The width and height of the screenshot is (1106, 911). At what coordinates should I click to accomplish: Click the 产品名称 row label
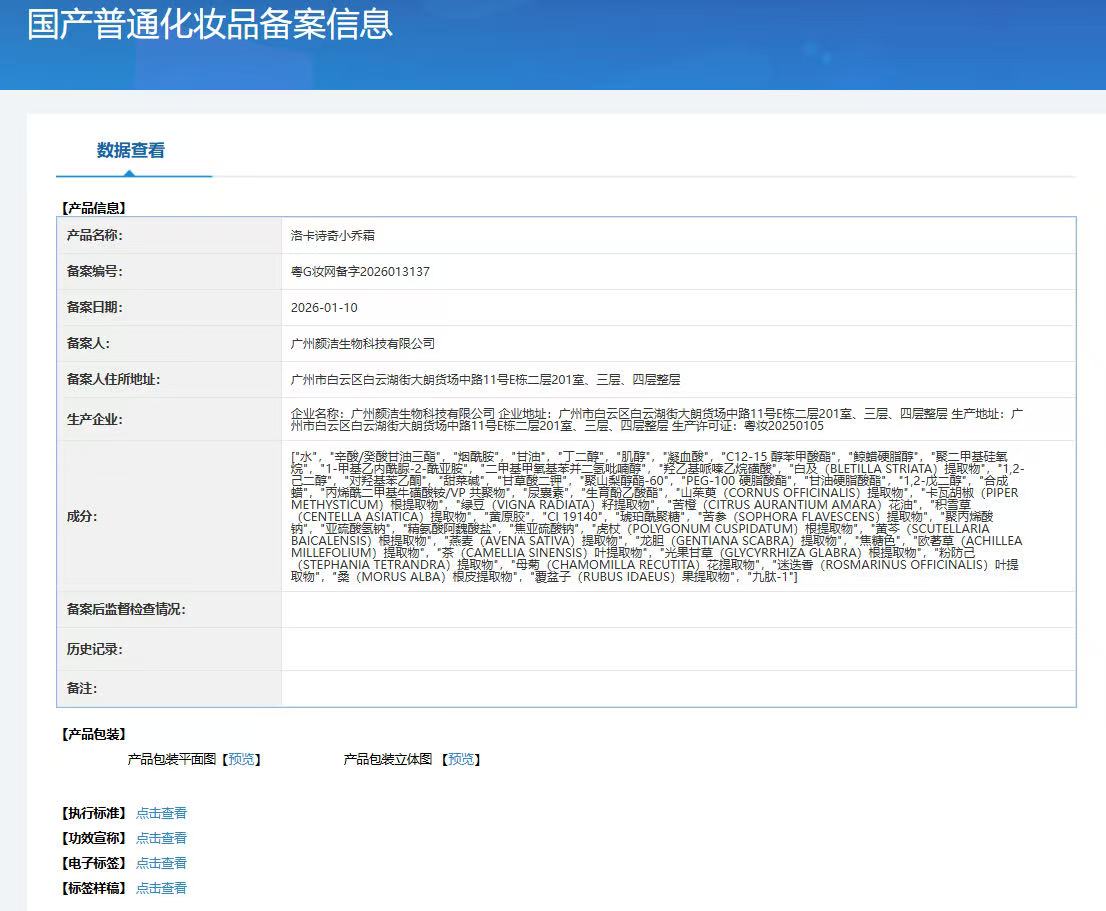95,236
